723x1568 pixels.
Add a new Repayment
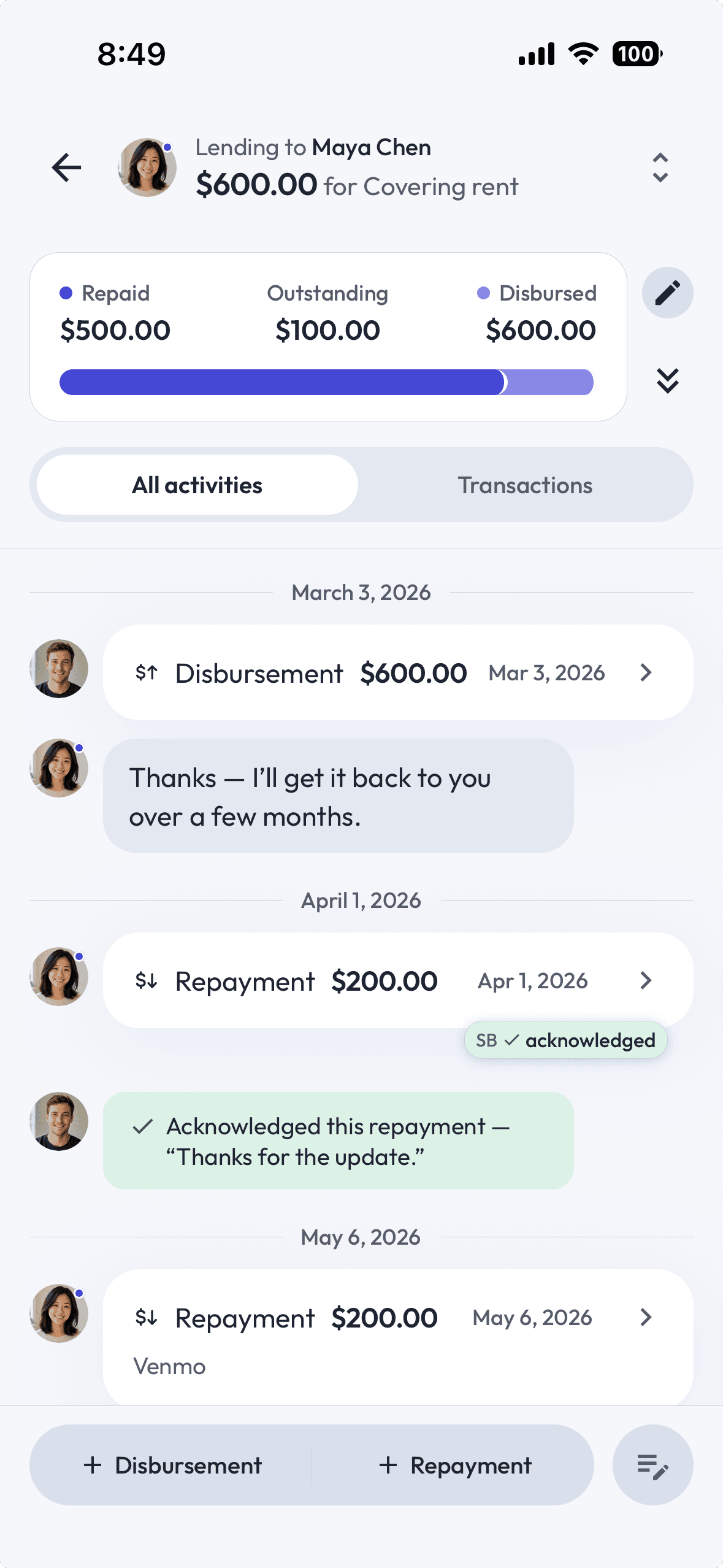point(454,1465)
